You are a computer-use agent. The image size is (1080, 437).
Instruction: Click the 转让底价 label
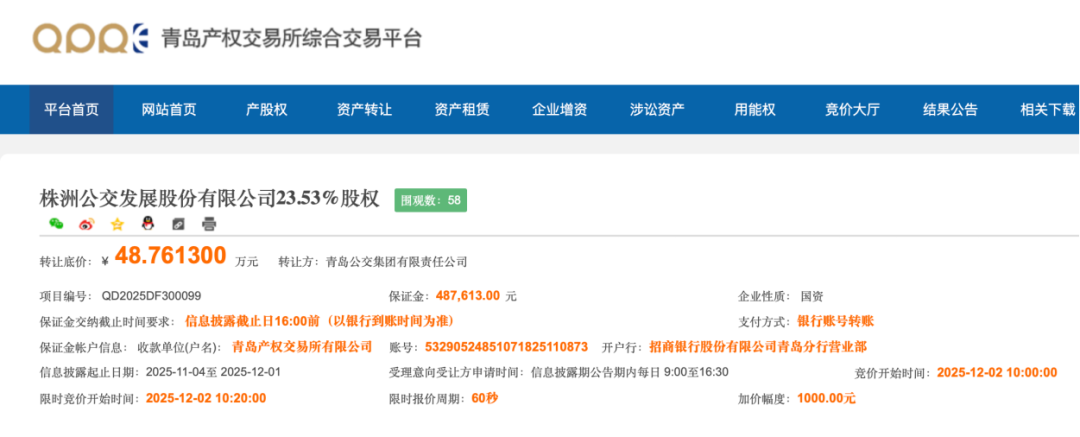coord(65,261)
